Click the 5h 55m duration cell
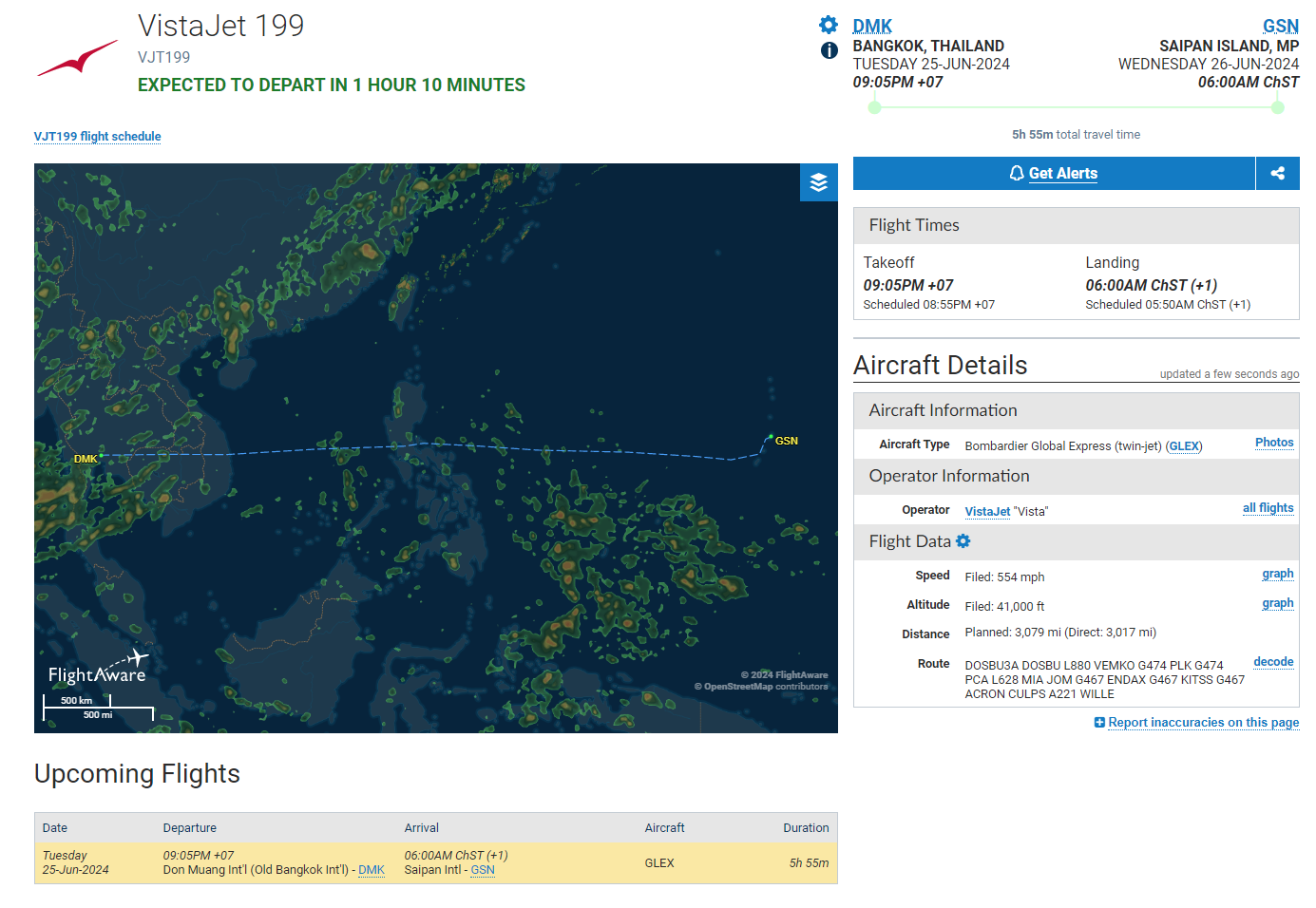The image size is (1316, 908). pyautogui.click(x=809, y=862)
